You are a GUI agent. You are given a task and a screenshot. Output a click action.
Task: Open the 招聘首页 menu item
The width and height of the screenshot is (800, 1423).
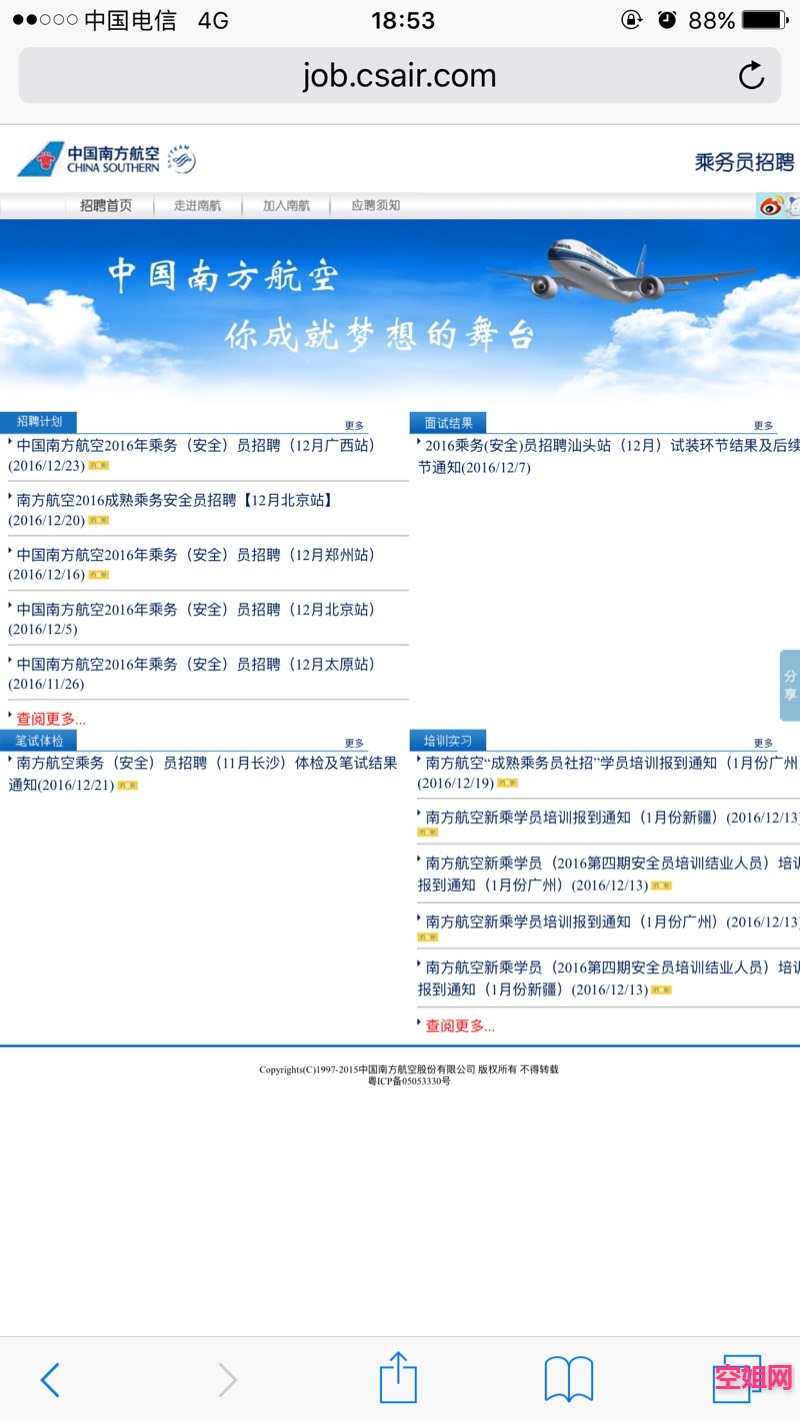point(106,205)
